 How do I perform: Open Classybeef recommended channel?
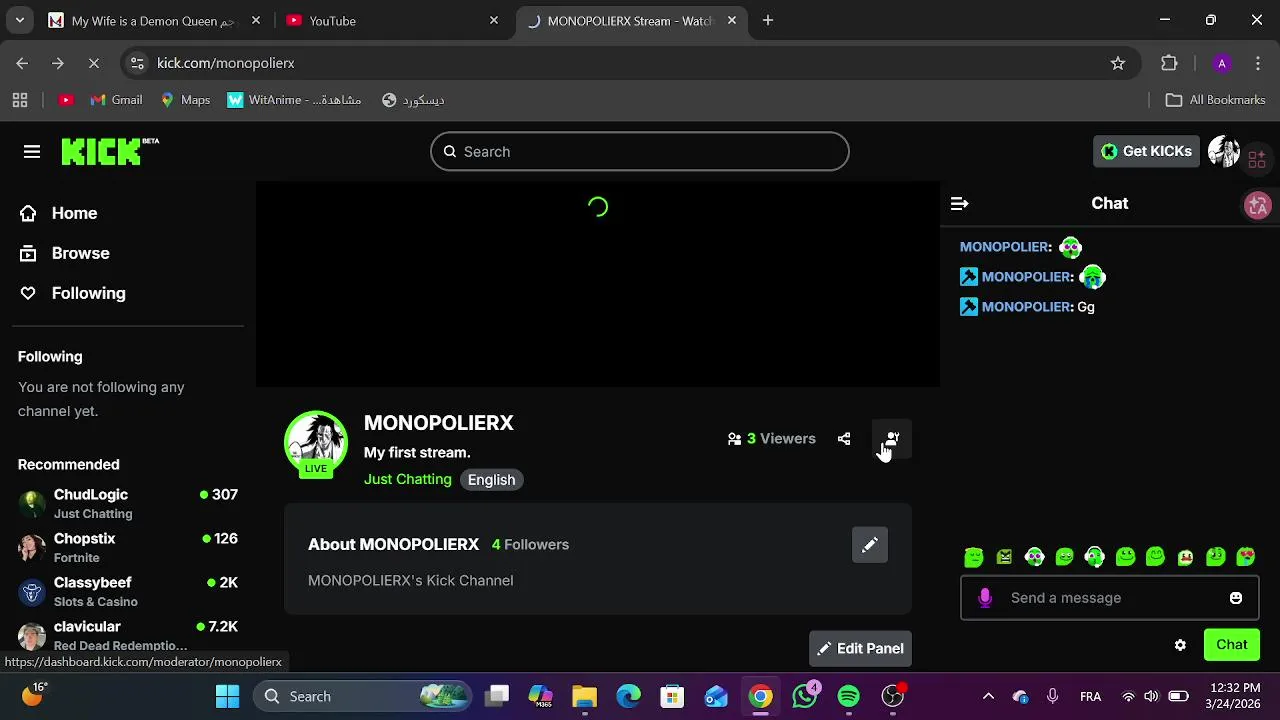point(128,591)
